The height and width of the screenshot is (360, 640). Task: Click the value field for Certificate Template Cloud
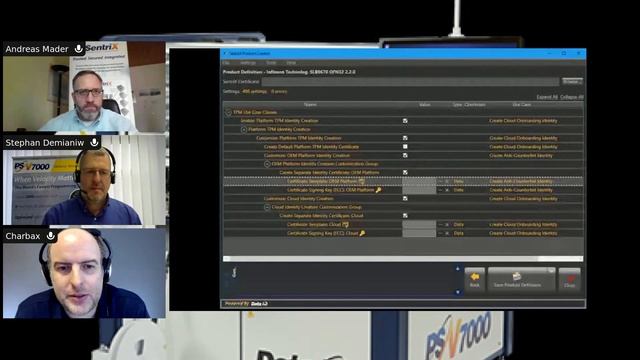pos(419,224)
